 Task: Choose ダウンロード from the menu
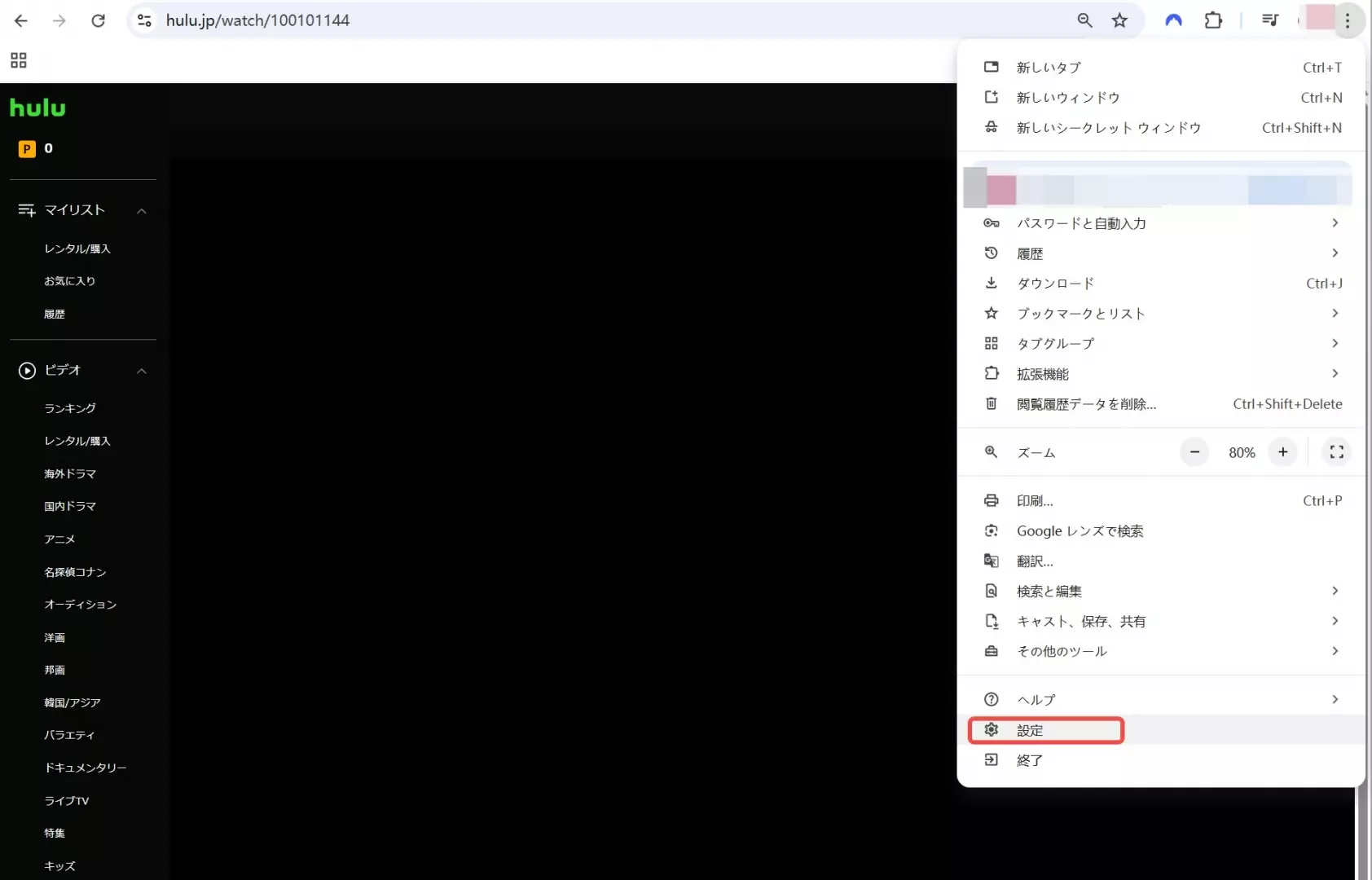pyautogui.click(x=1161, y=284)
